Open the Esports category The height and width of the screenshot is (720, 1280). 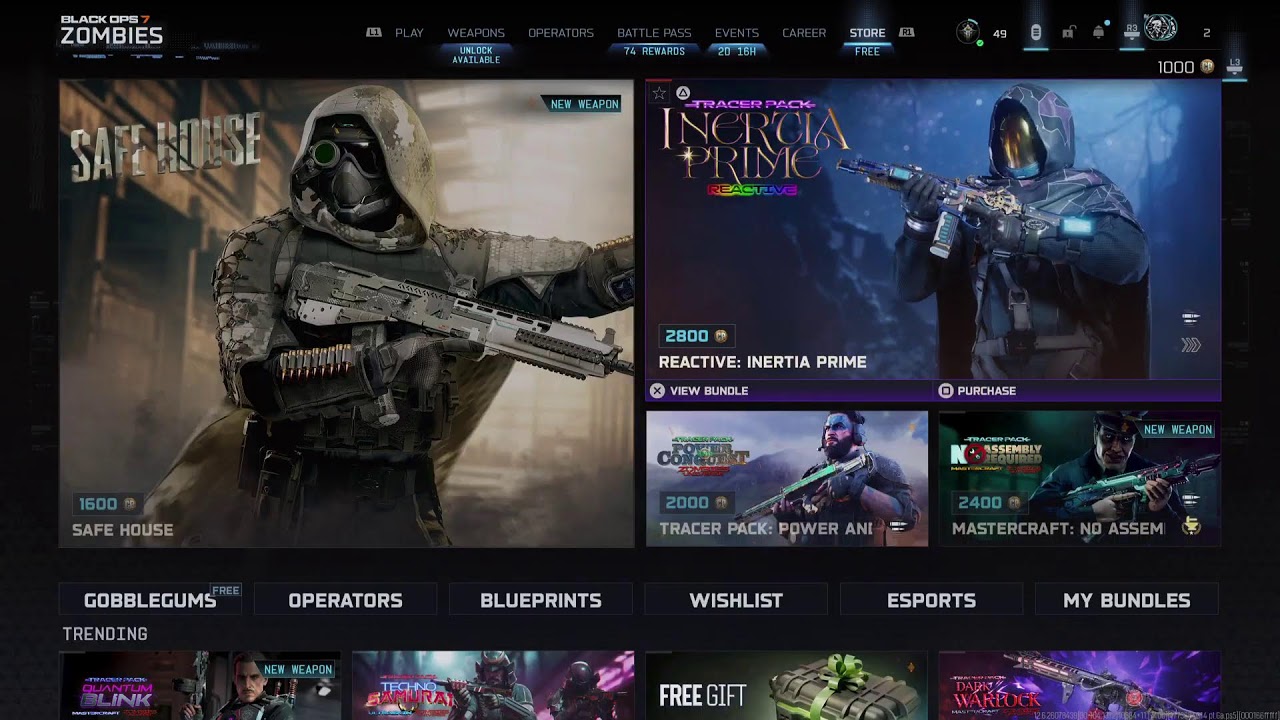point(931,600)
